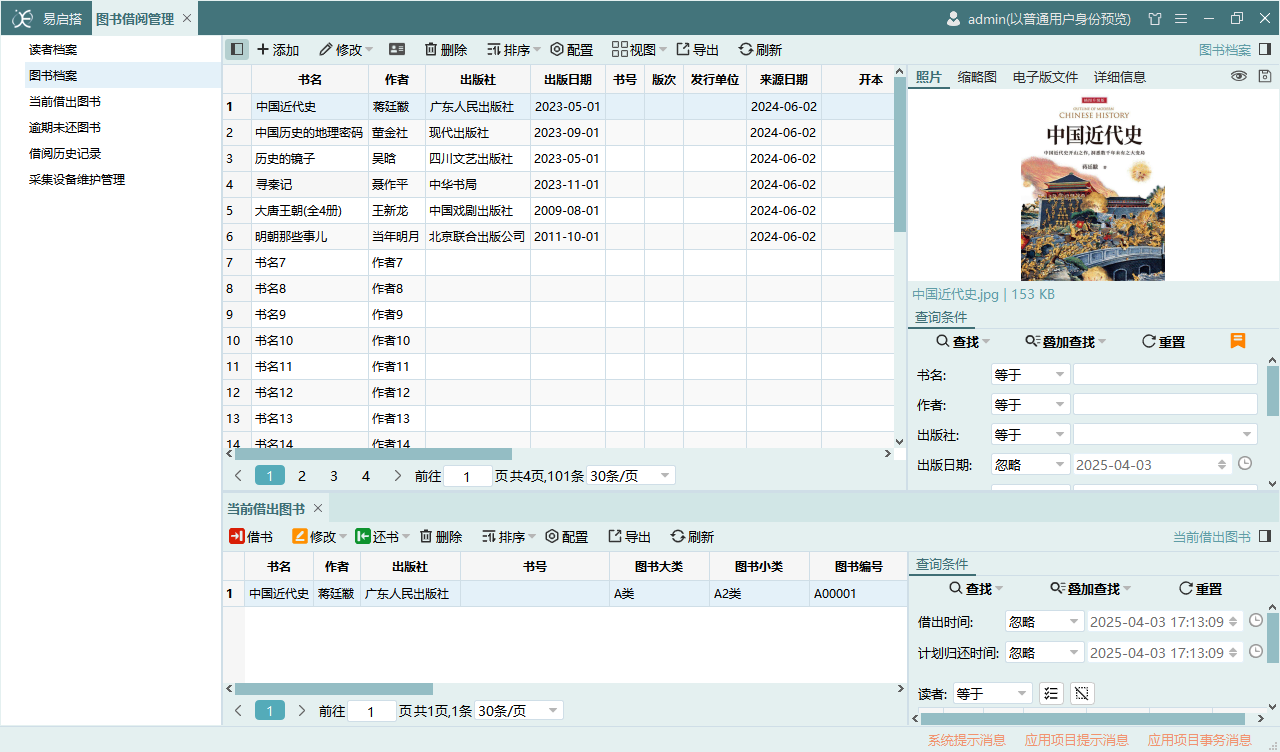Click 删除 in the lending toolbar
1280x752 pixels.
[x=440, y=537]
